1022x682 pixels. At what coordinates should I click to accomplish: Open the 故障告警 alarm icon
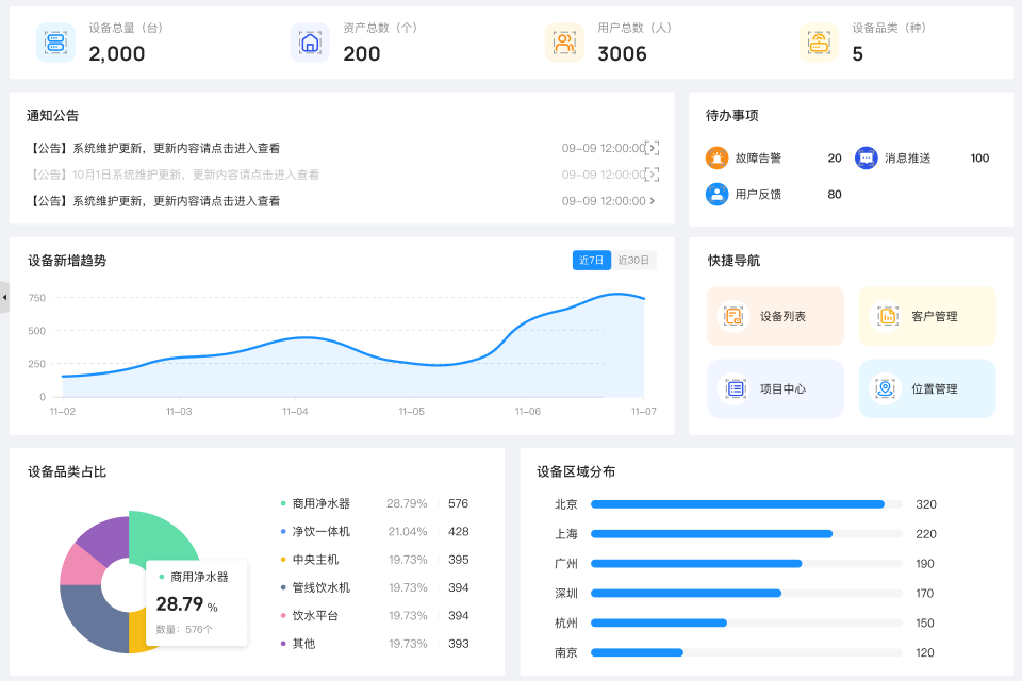point(717,158)
